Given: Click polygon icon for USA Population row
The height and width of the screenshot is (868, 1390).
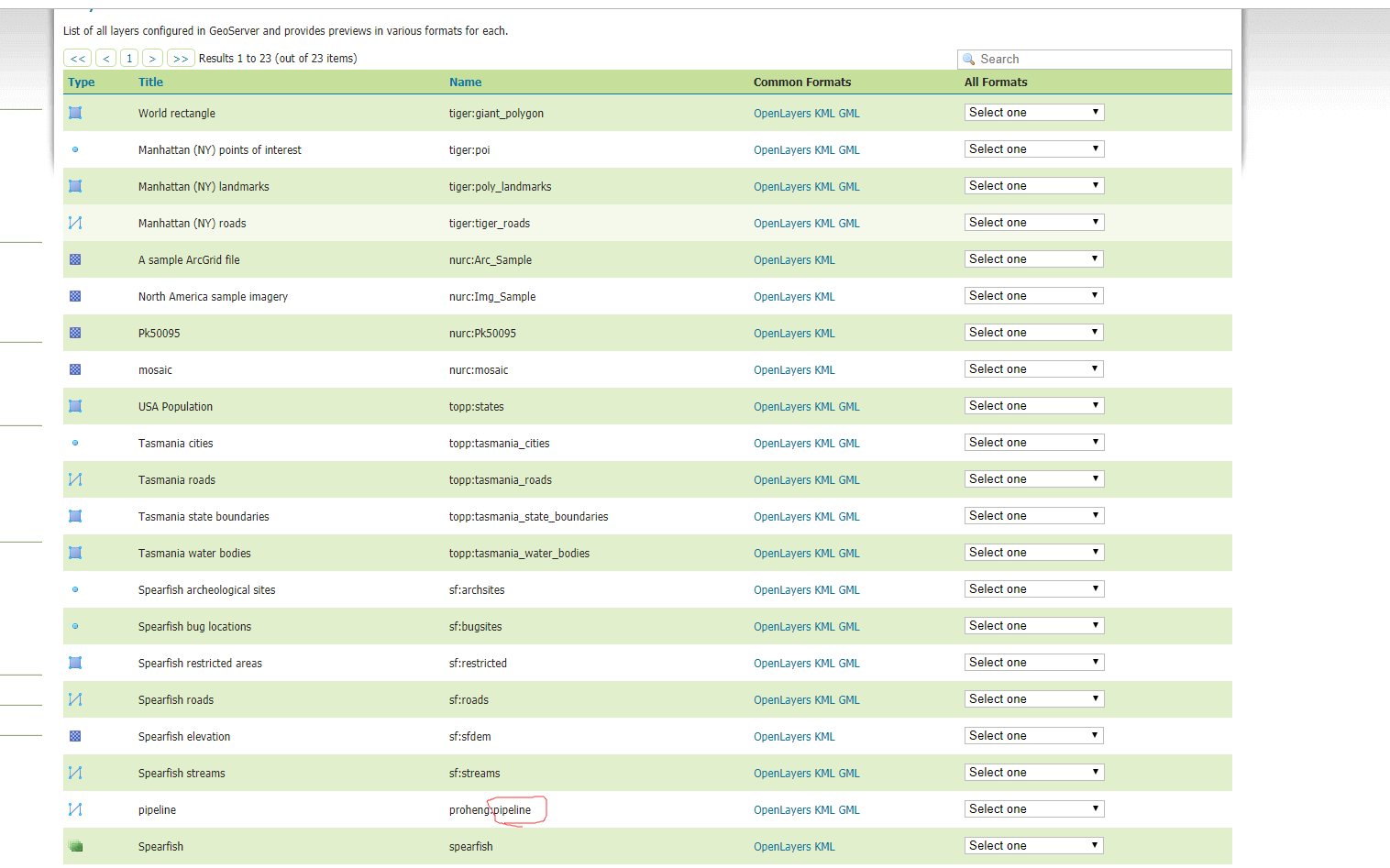Looking at the screenshot, I should (x=75, y=406).
